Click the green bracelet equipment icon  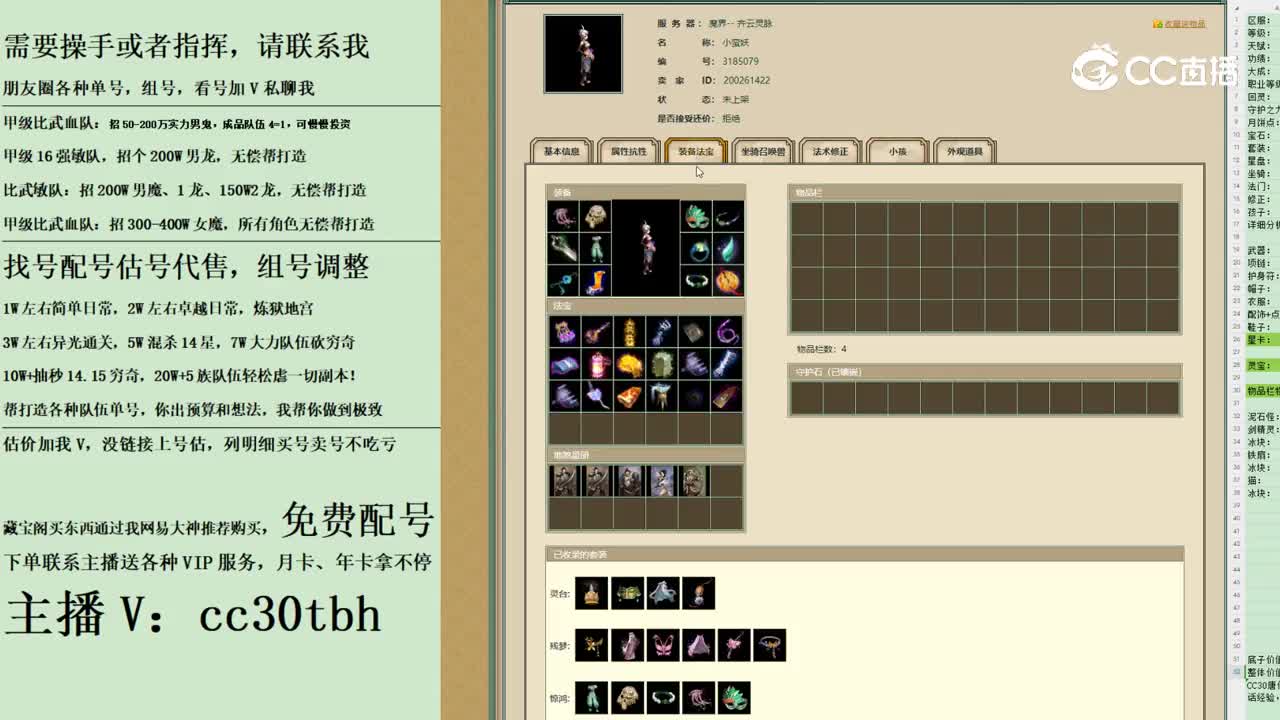[x=696, y=281]
